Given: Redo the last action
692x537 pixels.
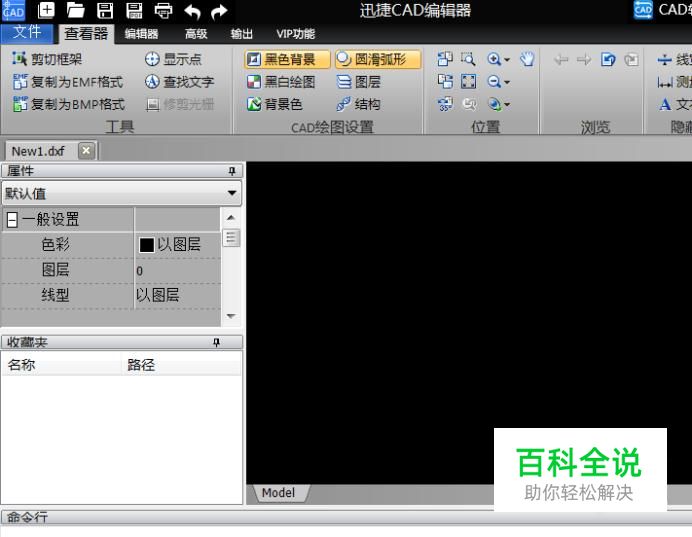Looking at the screenshot, I should [219, 11].
